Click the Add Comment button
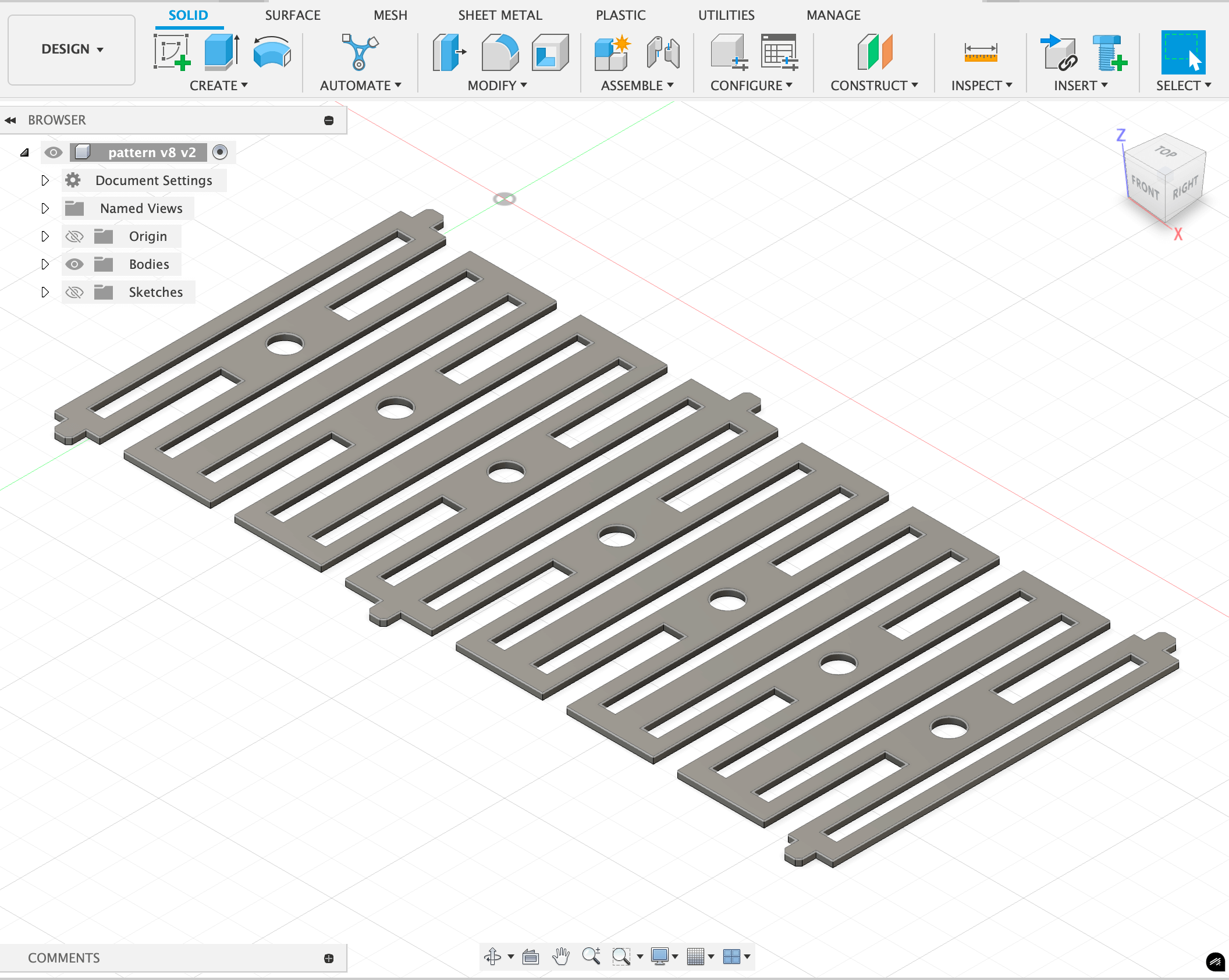This screenshot has width=1229, height=980. point(328,957)
